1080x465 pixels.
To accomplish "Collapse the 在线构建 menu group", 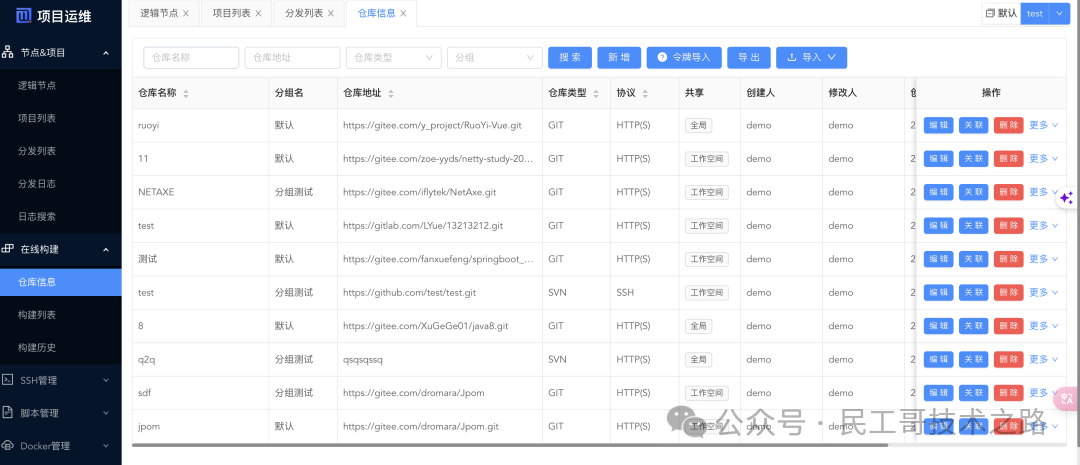I will 105,249.
